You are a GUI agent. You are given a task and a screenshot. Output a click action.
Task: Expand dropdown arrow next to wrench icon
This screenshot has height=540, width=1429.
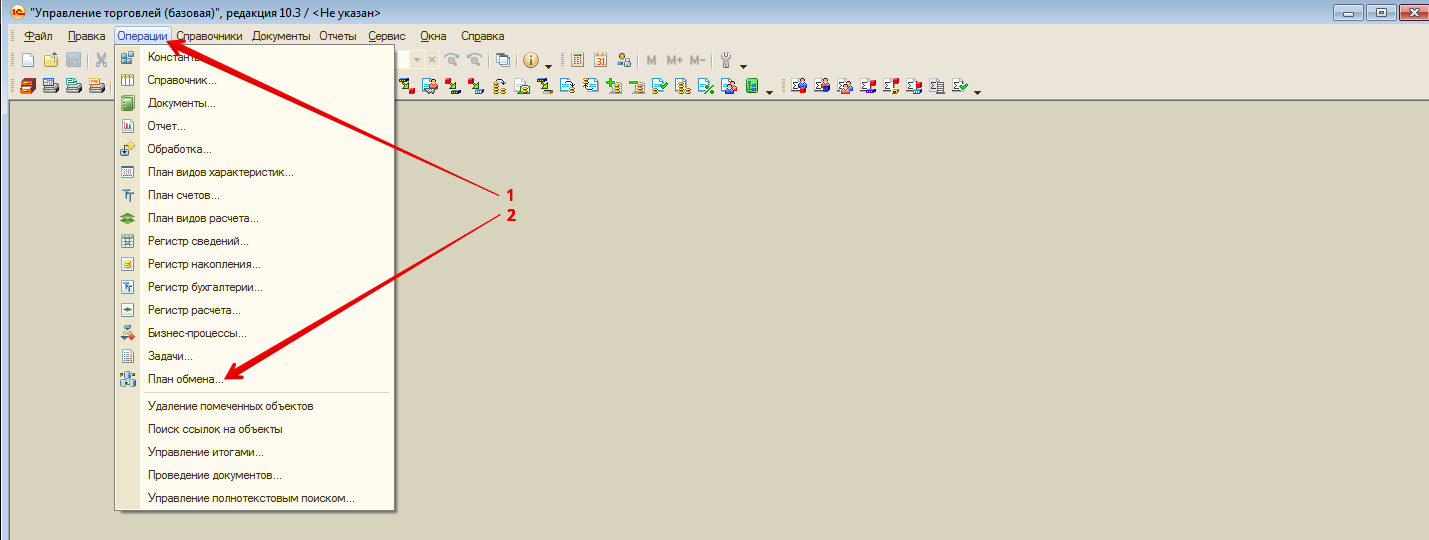click(x=743, y=66)
